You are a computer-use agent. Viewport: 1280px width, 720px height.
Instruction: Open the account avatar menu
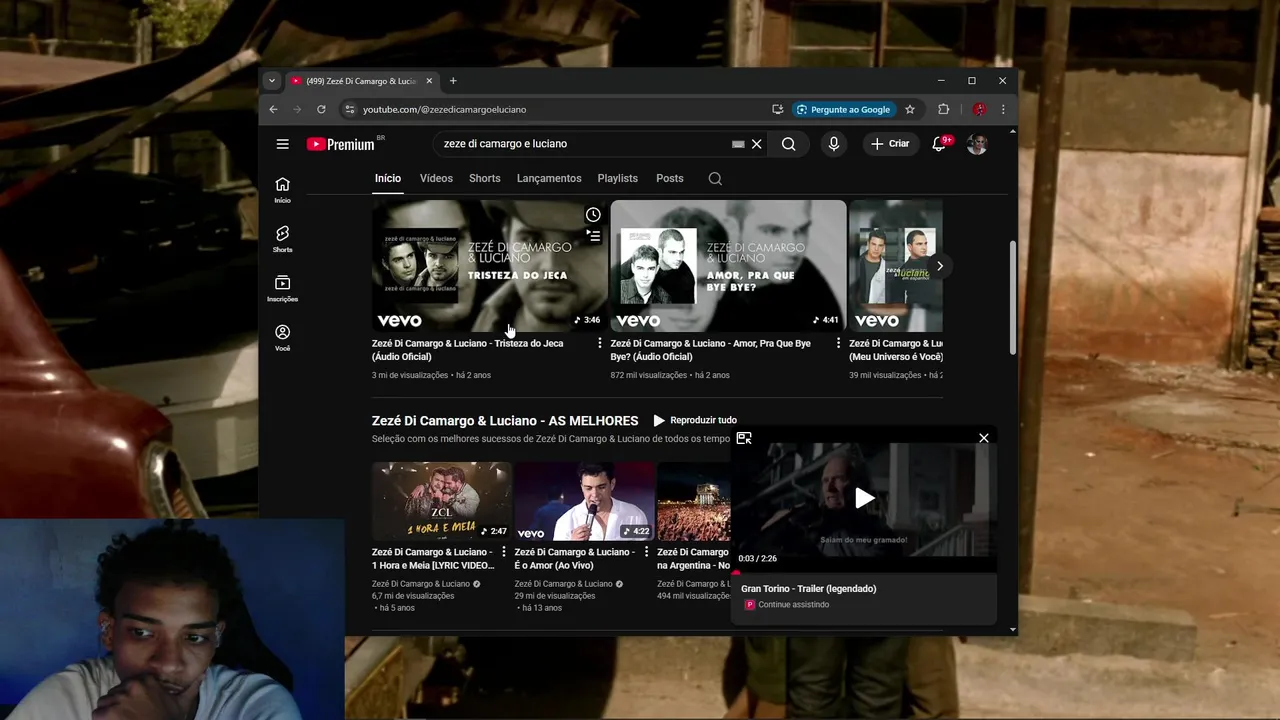point(977,144)
